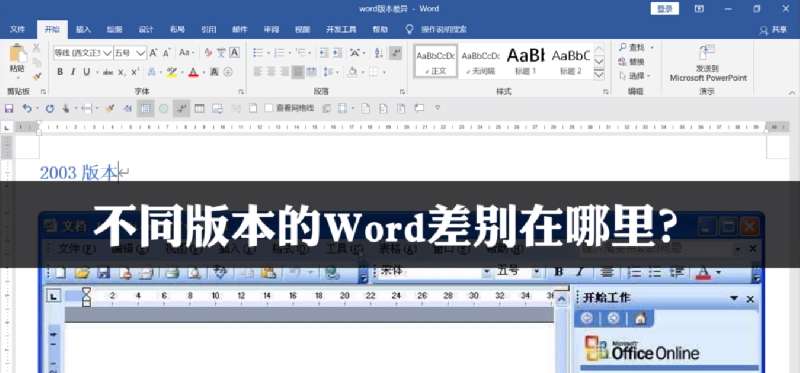800x373 pixels.
Task: Click the Format Painter icon in clipboard group
Action: [37, 76]
